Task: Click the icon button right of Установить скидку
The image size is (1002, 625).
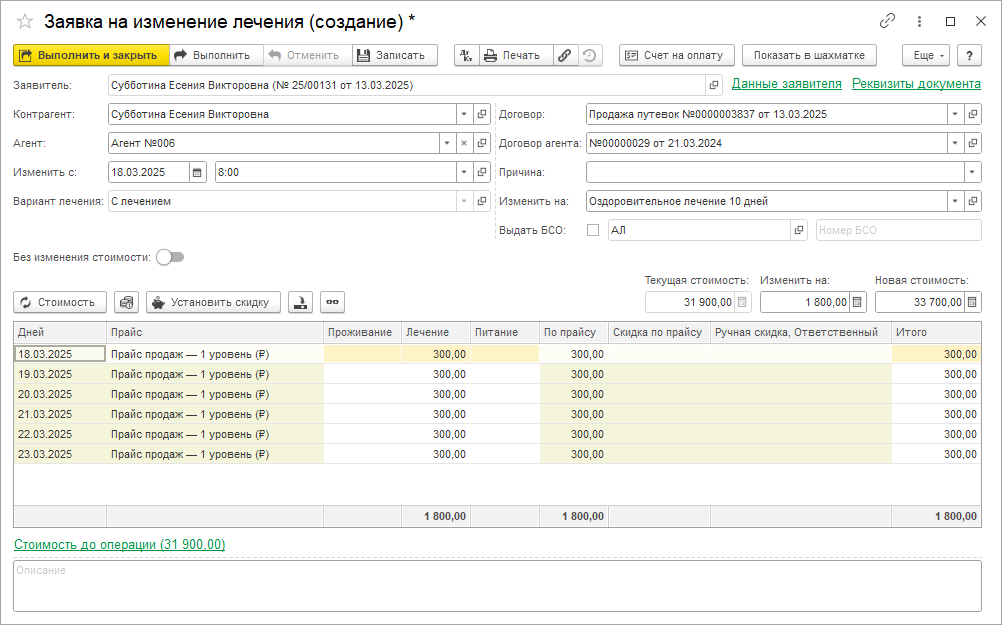Action: coord(300,302)
